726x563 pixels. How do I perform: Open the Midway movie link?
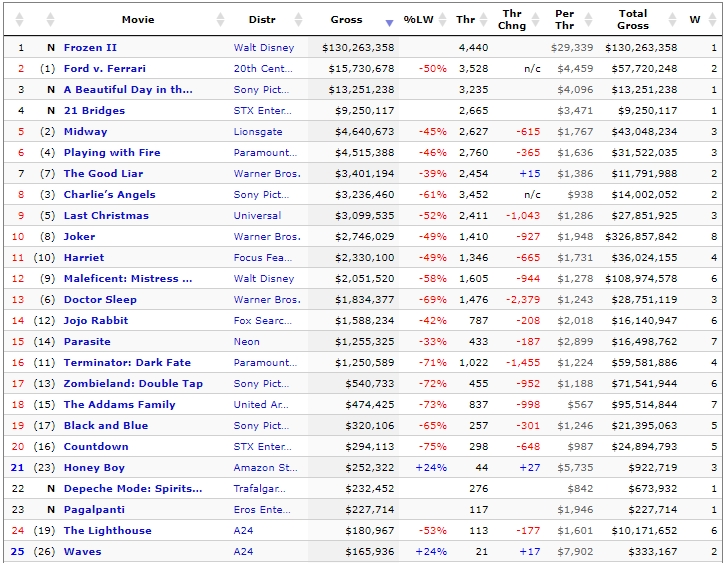tap(86, 131)
